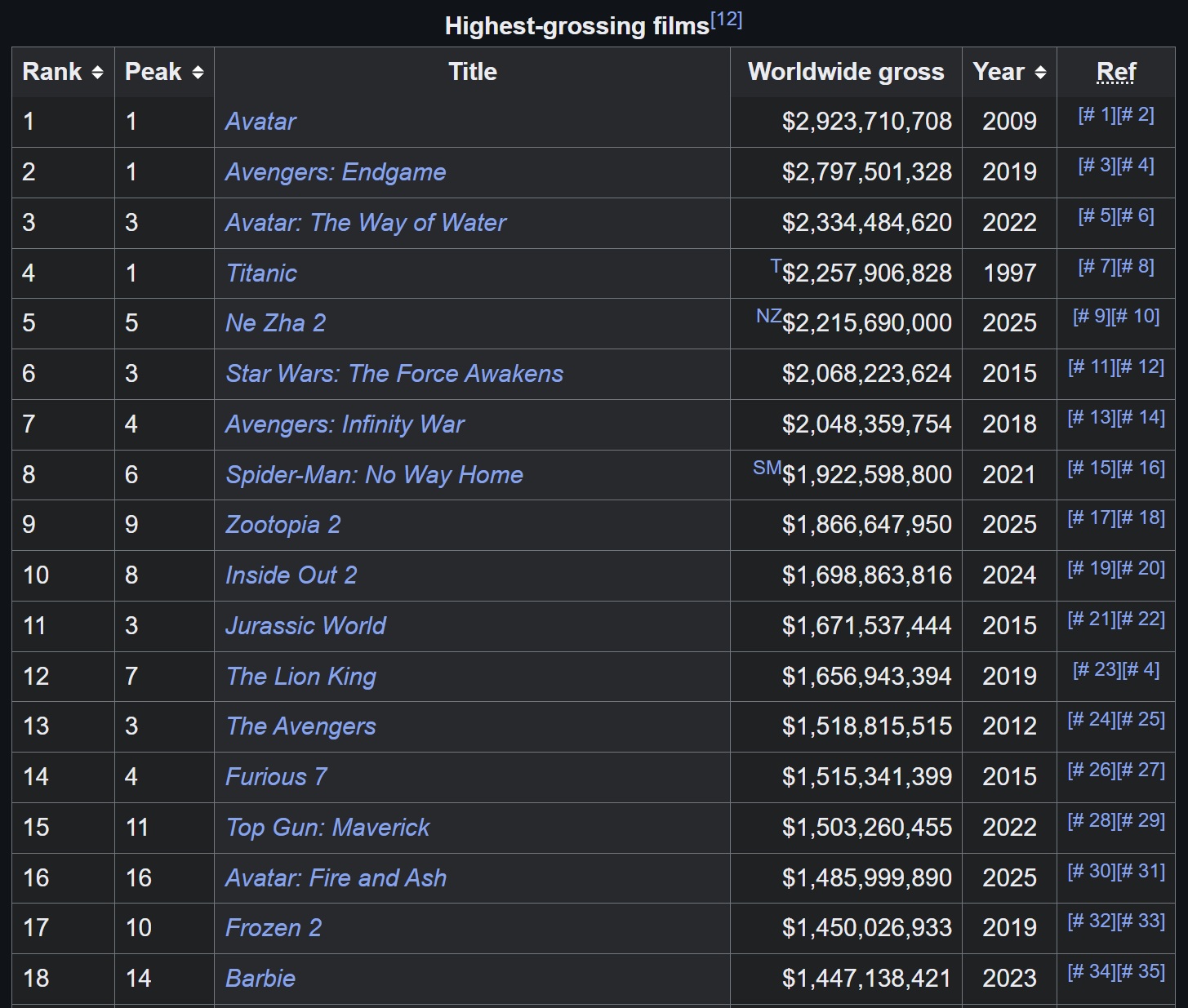This screenshot has height=1008, width=1188.
Task: Visit the Zootopia 2 article
Action: click(x=283, y=525)
